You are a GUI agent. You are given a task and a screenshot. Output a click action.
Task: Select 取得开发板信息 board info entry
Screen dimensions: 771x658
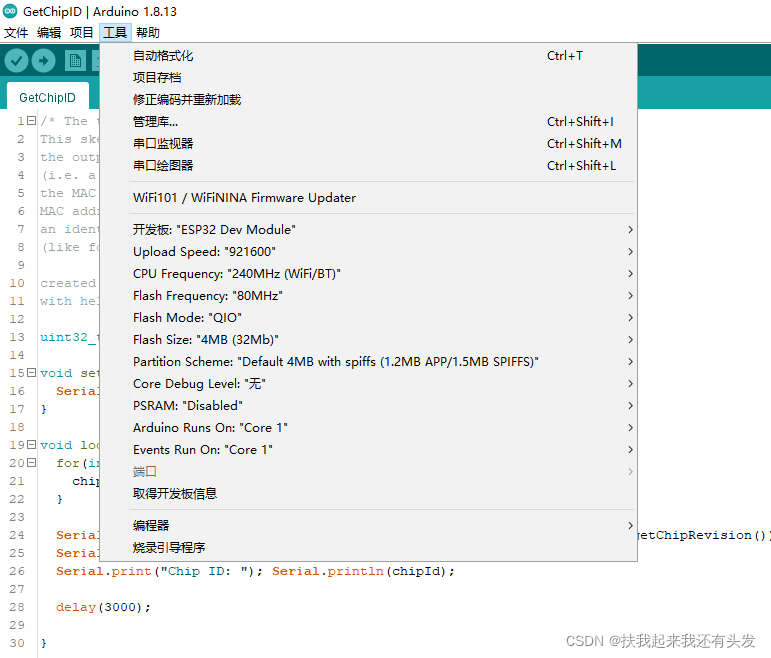[x=369, y=494]
